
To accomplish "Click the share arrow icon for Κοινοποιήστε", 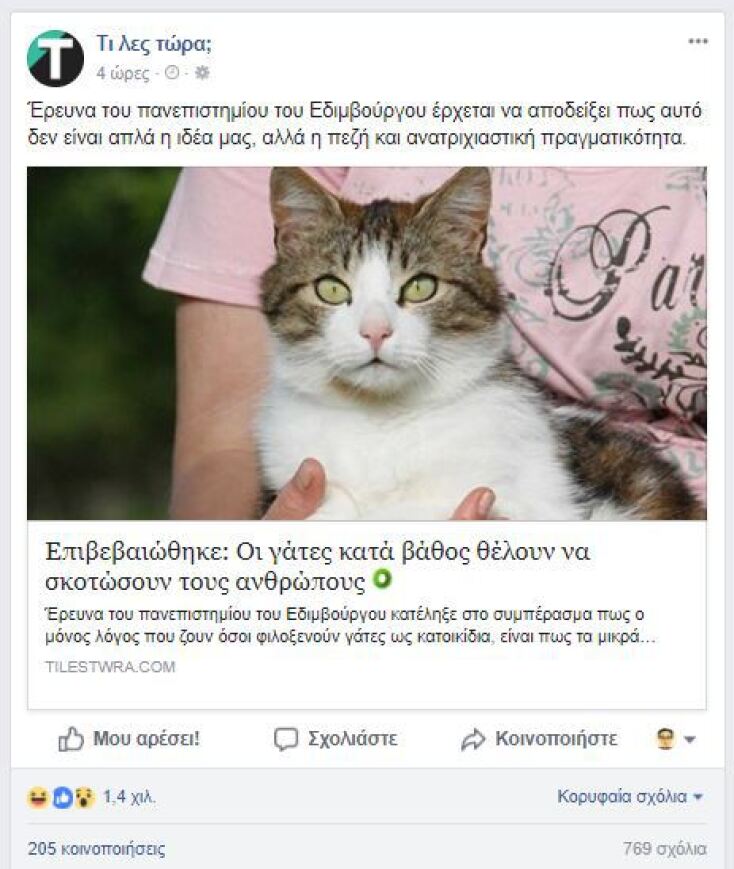I will coord(473,739).
